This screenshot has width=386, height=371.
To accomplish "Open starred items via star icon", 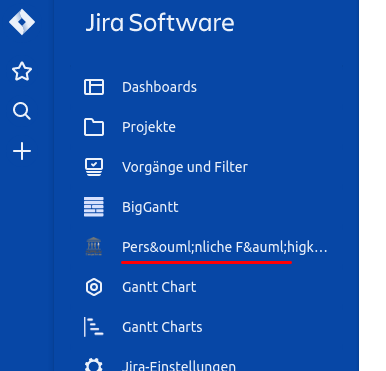I will tap(22, 71).
